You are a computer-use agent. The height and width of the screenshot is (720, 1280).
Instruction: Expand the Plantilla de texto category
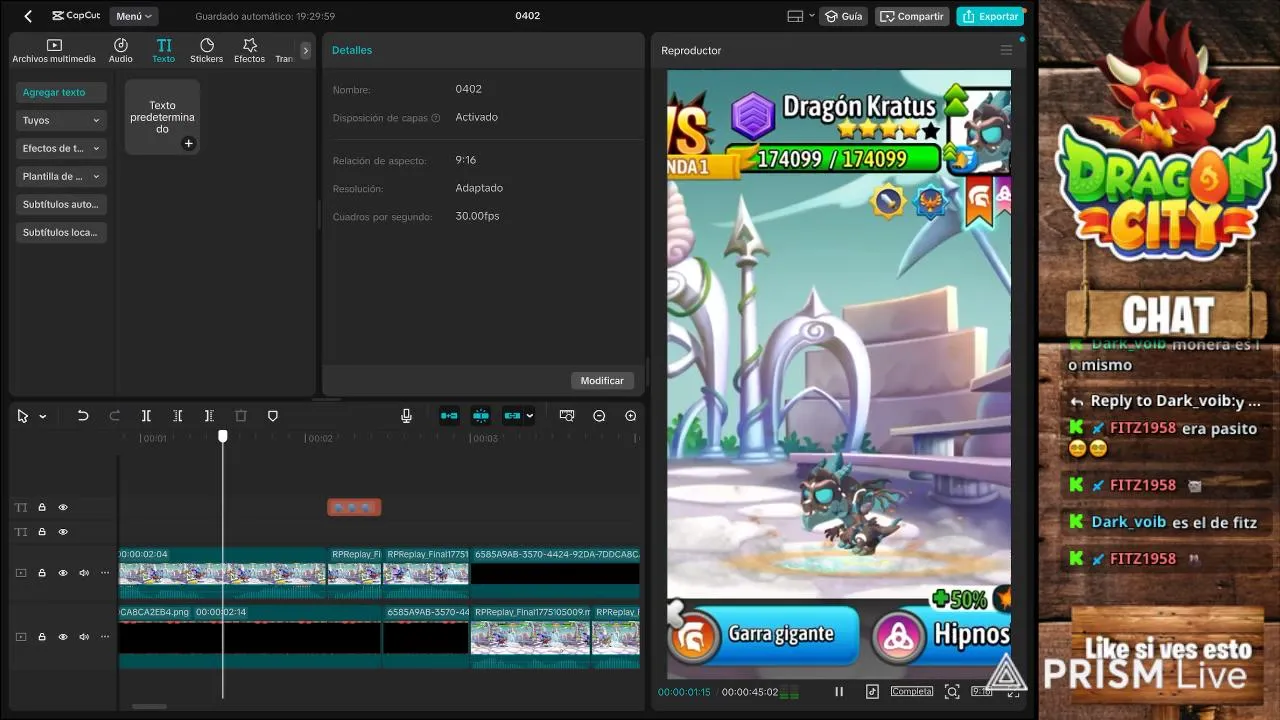(x=61, y=176)
